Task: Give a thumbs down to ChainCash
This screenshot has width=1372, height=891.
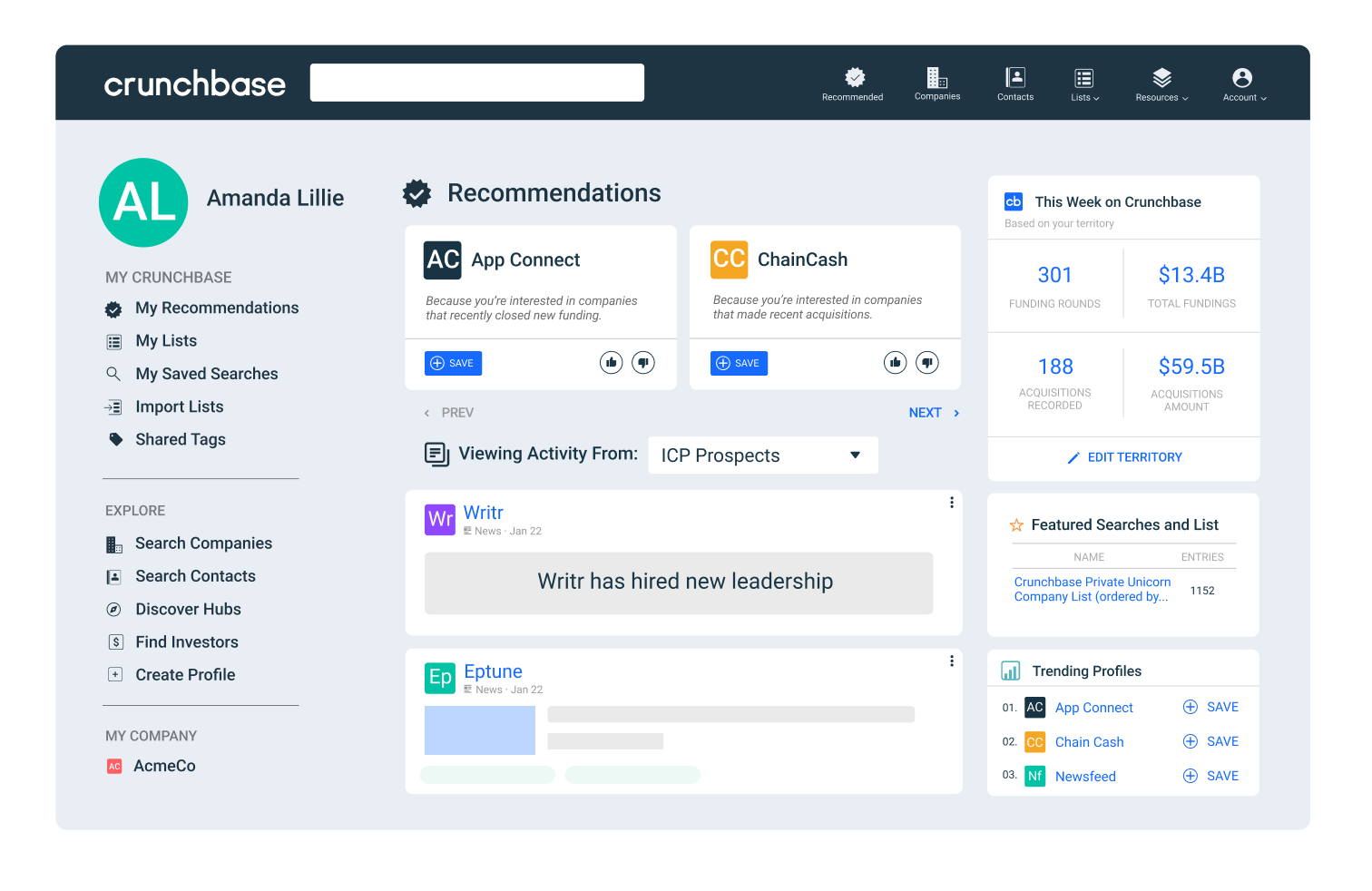Action: point(926,362)
